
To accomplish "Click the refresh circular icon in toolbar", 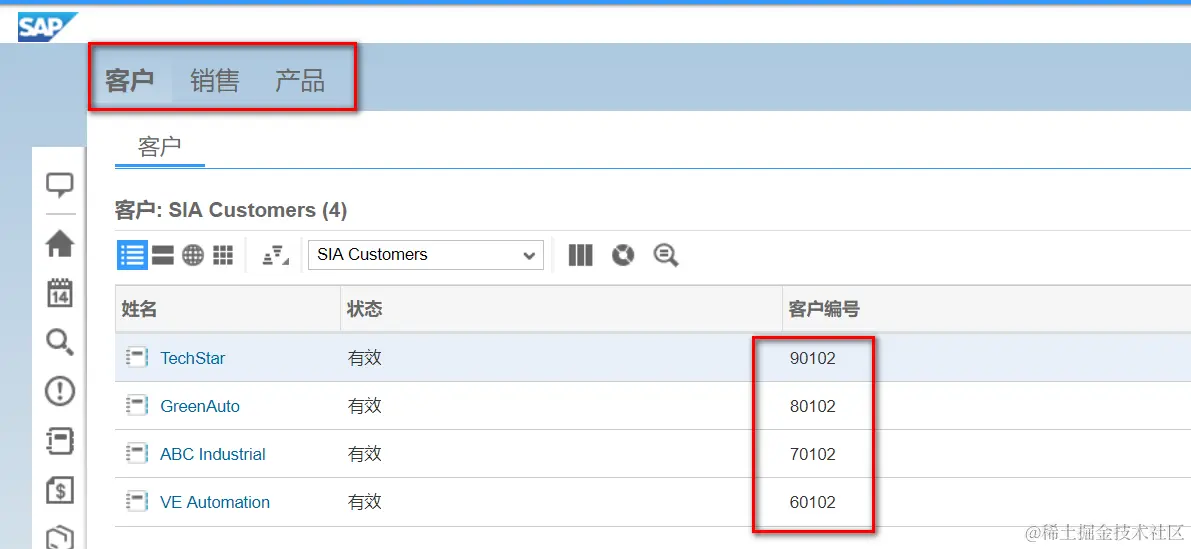I will tap(623, 255).
